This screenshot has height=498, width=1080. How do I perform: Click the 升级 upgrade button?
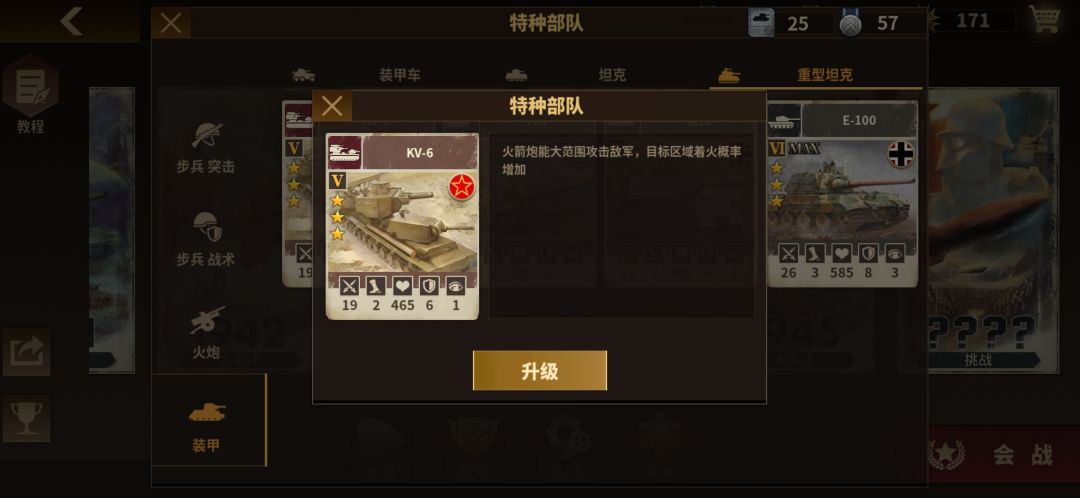(x=539, y=371)
